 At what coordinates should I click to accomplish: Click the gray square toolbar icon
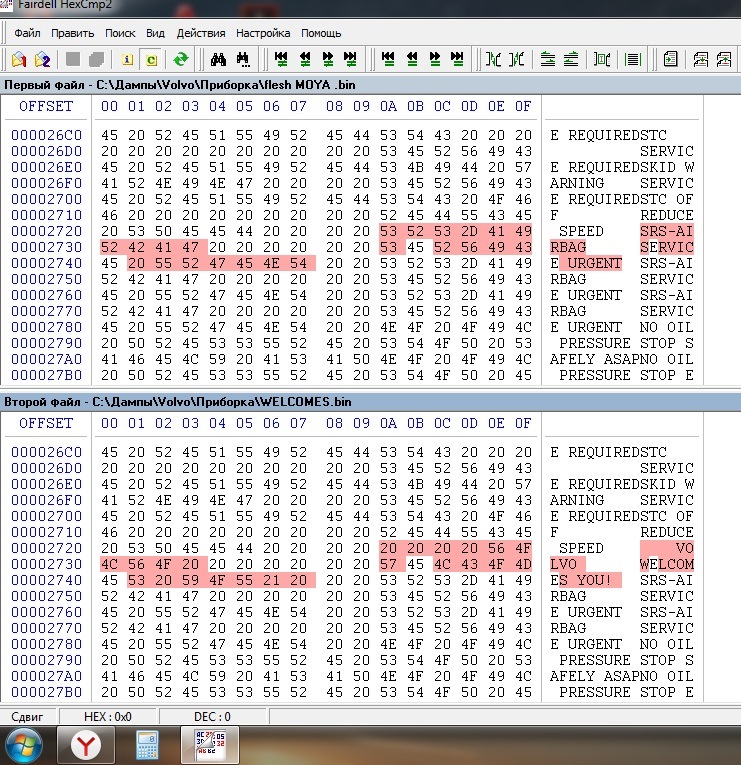click(x=73, y=60)
